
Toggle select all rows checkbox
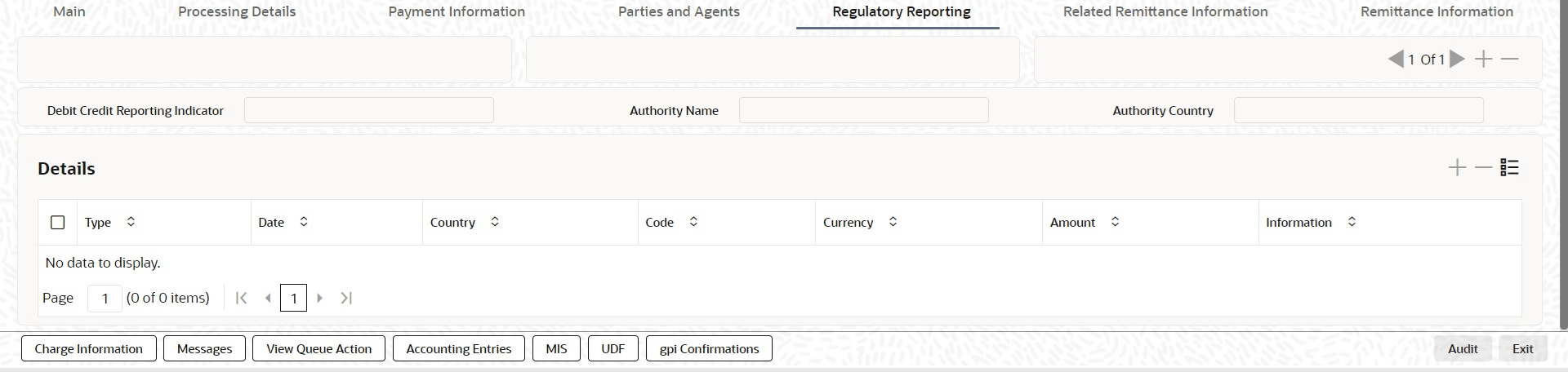(x=58, y=222)
